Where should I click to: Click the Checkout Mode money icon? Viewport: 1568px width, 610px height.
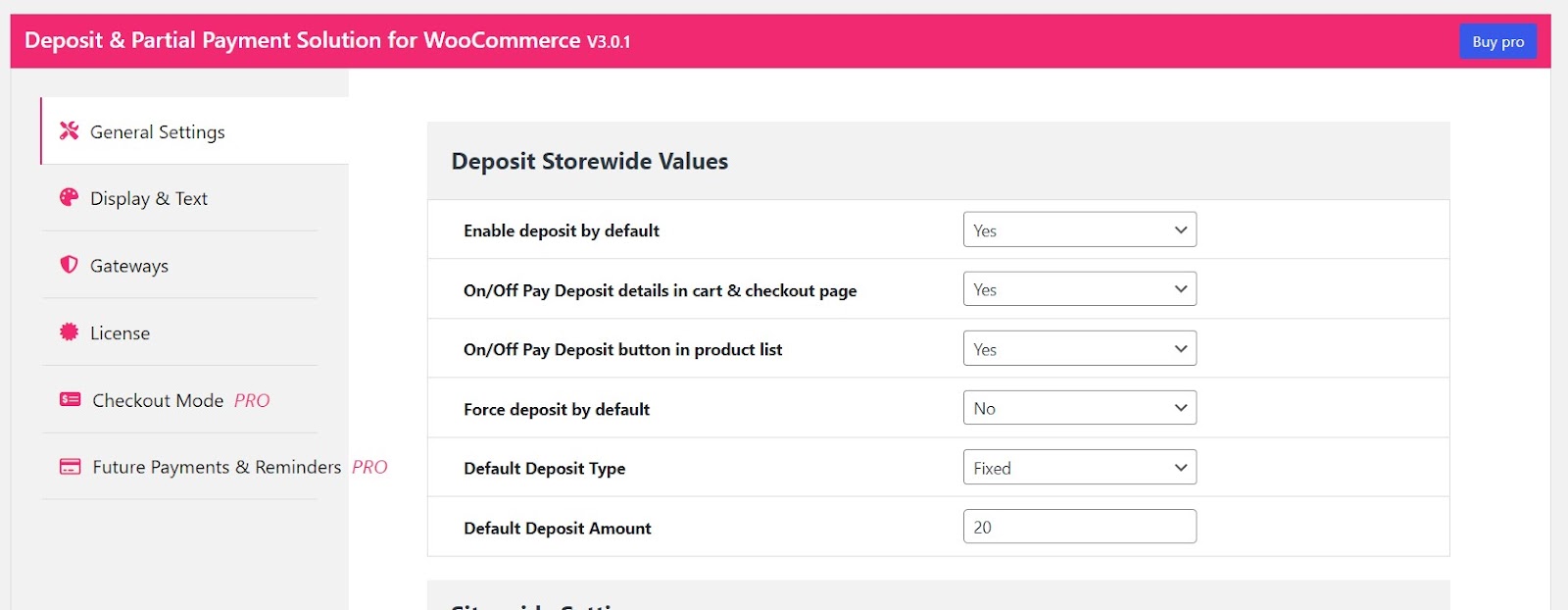70,399
